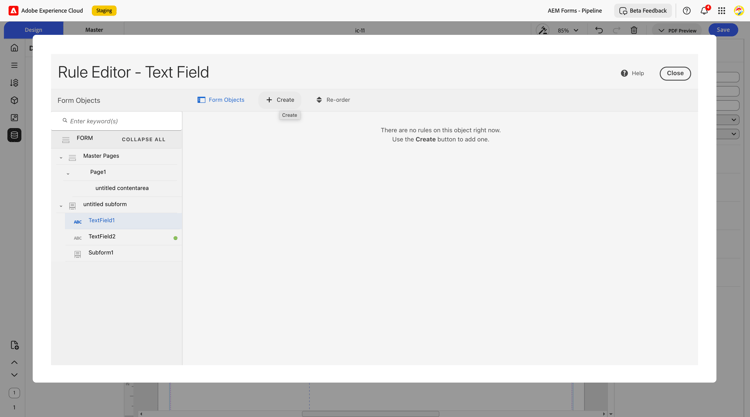Click the Adobe Experience Cloud logo
This screenshot has height=417, width=750.
pos(13,11)
